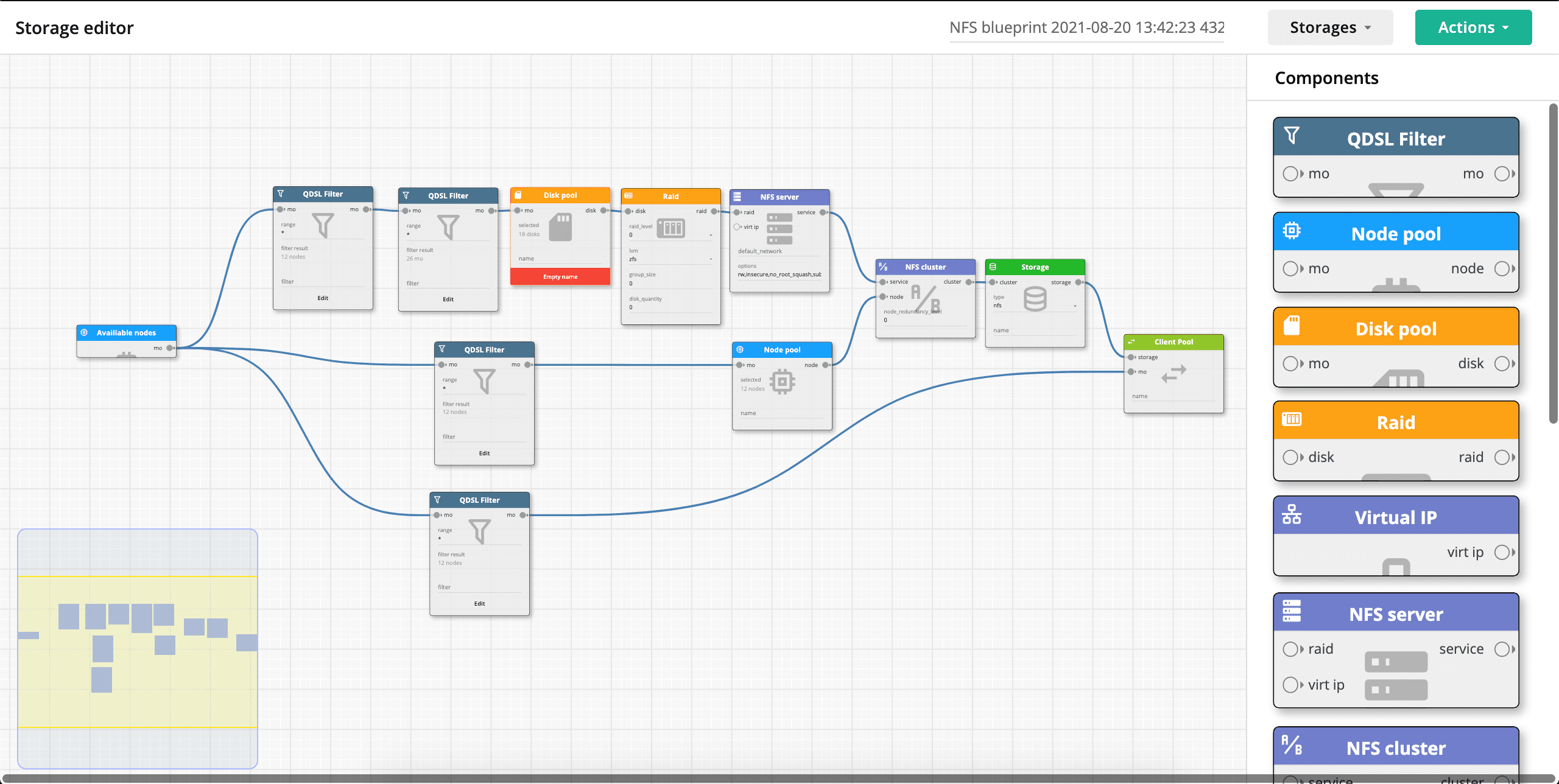Click the Disk pool SD card icon in Components
The height and width of the screenshot is (784, 1559).
[x=1291, y=326]
